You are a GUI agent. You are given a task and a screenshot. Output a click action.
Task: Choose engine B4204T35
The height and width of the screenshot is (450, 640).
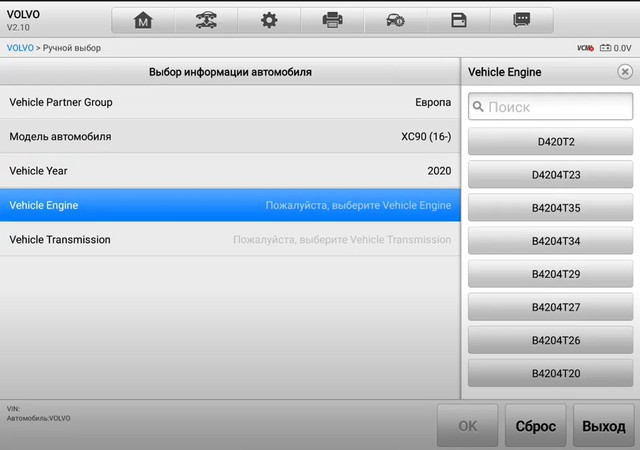tap(550, 208)
